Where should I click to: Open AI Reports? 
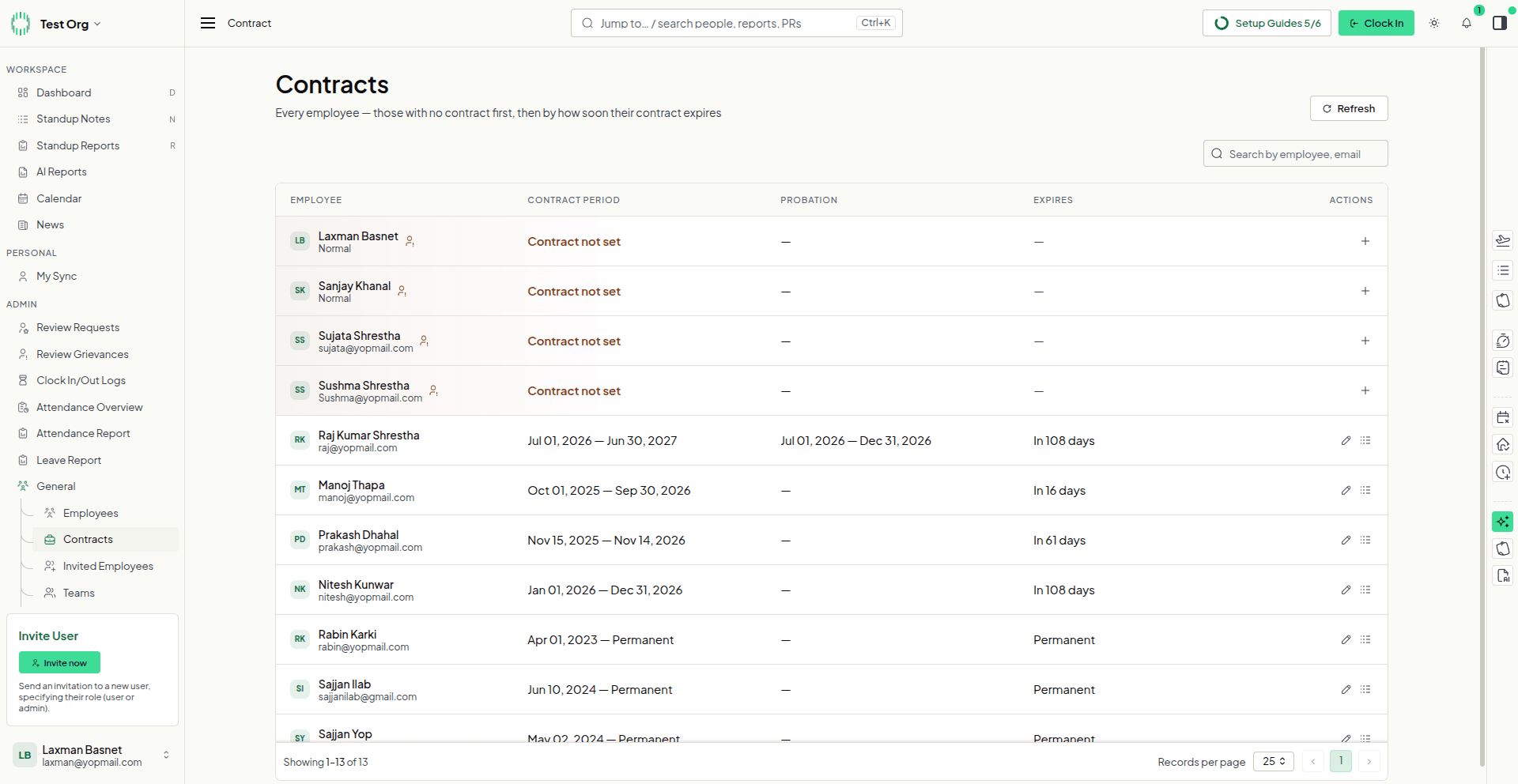93,171
